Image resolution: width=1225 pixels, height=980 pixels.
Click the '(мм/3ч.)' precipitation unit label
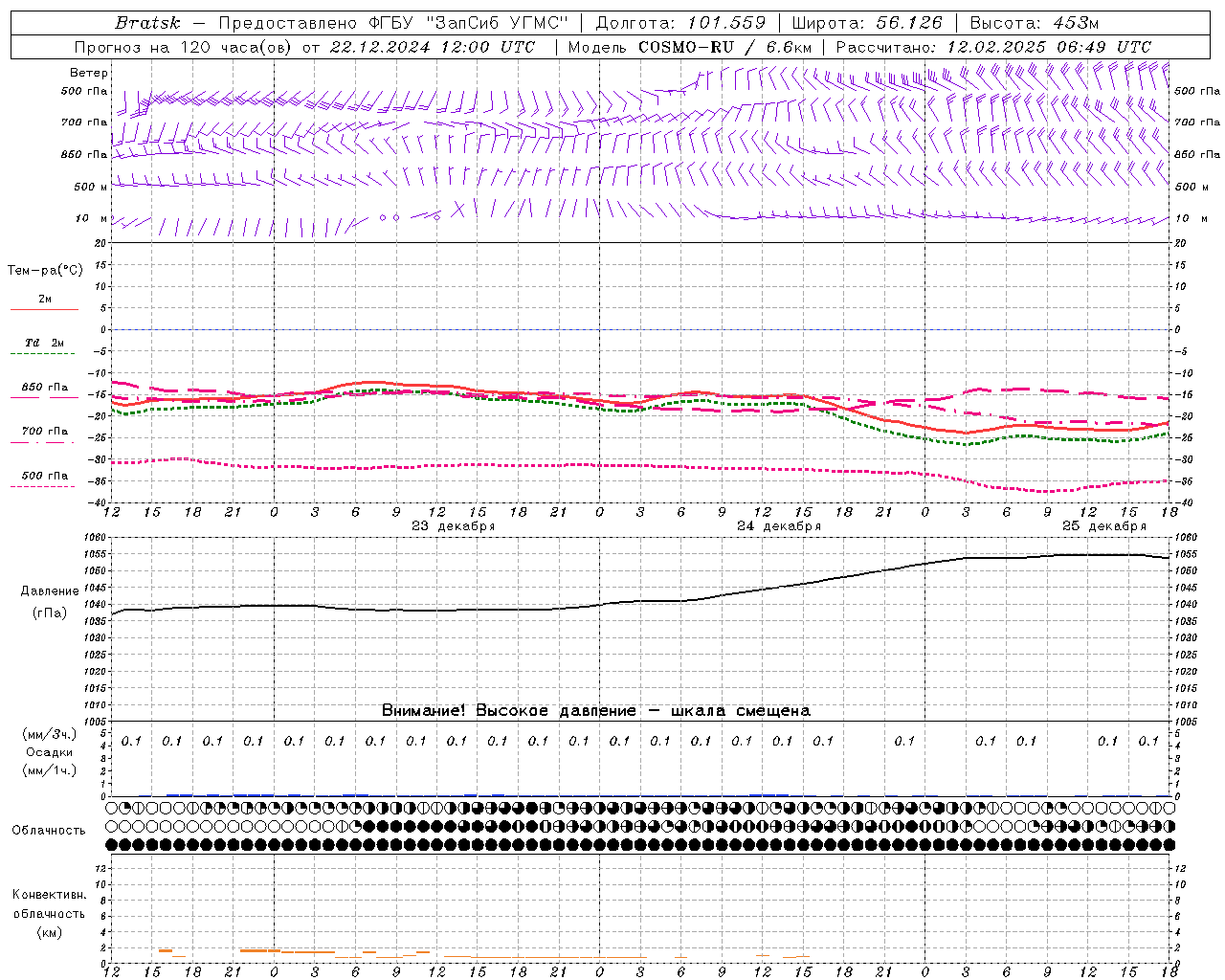[50, 734]
